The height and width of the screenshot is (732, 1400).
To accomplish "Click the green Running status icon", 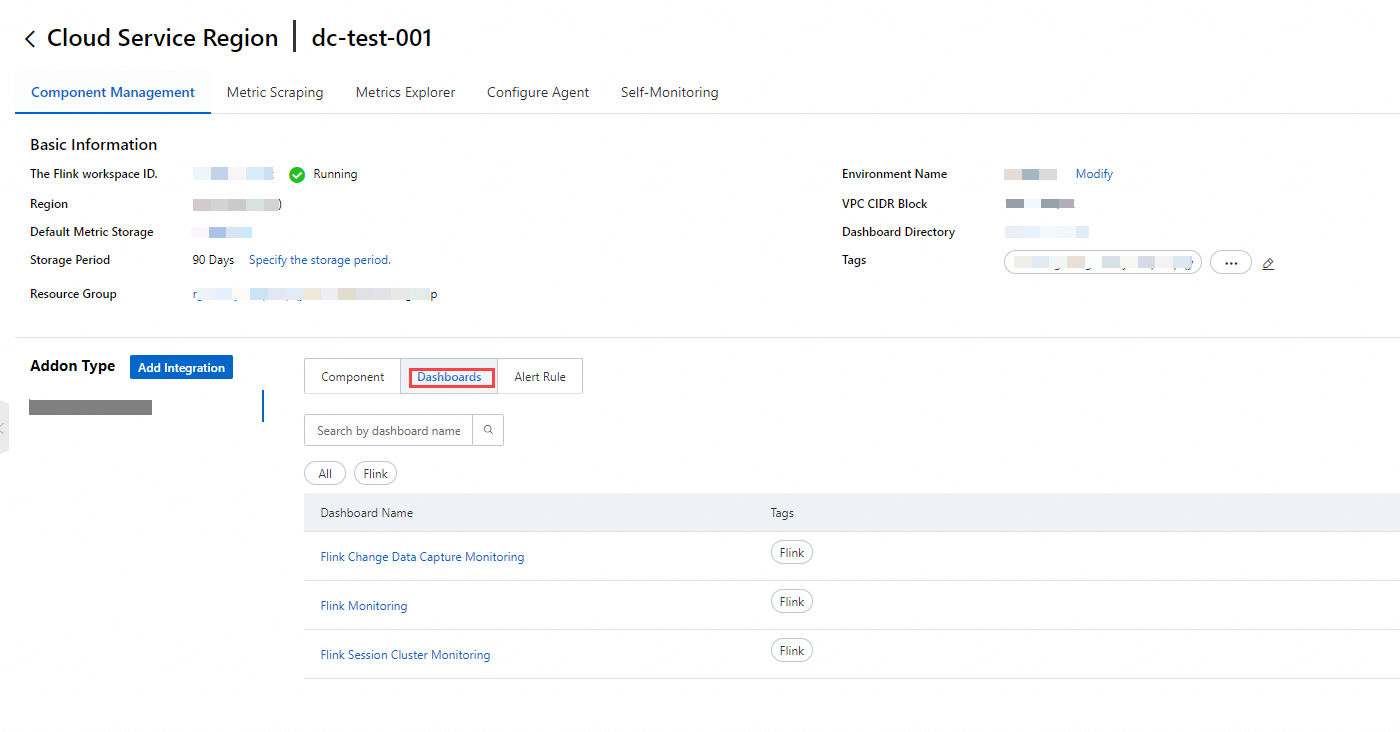I will pyautogui.click(x=297, y=175).
